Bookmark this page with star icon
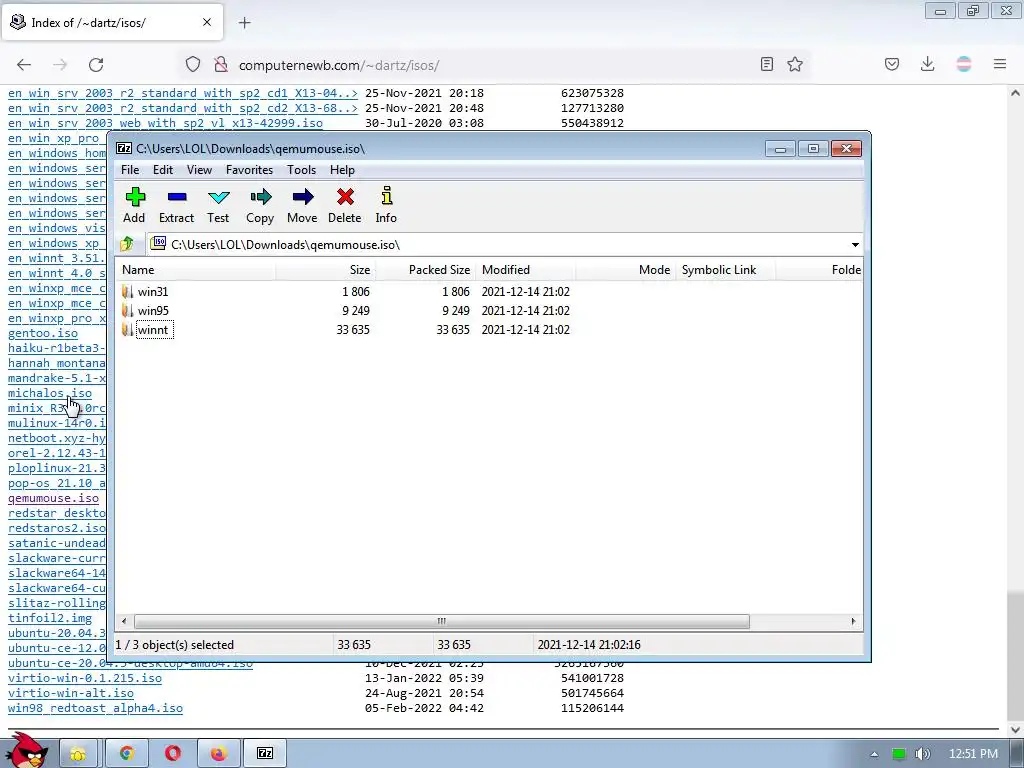Screen dimensions: 1024x768 [x=795, y=64]
